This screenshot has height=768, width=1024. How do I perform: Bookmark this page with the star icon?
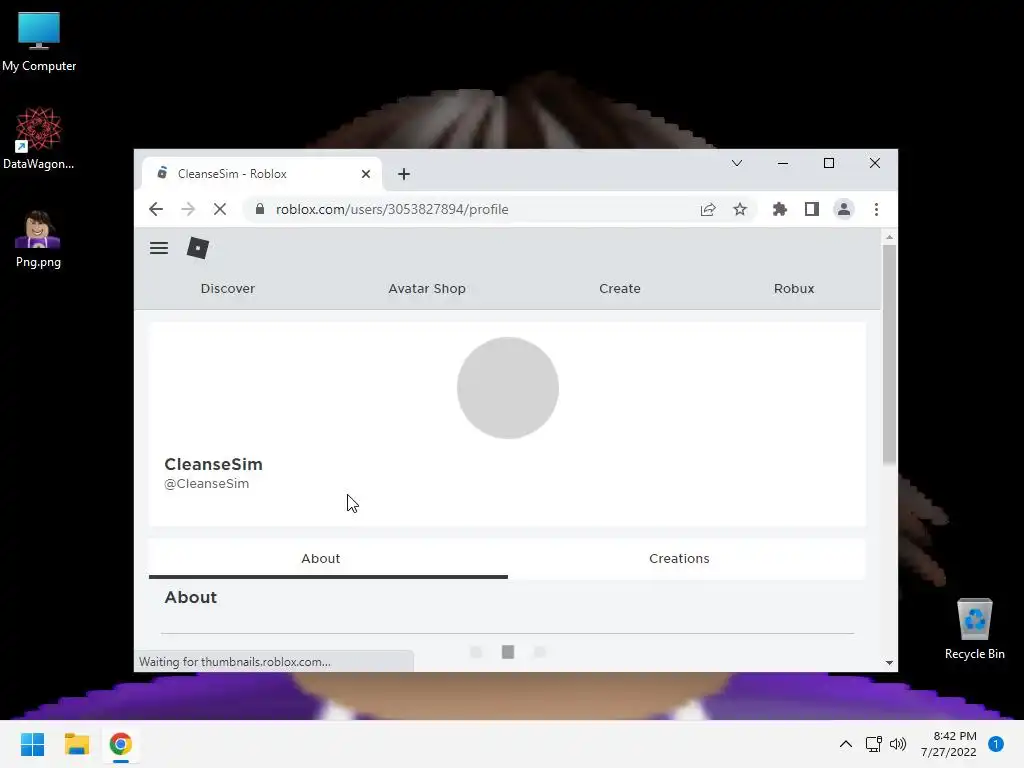740,209
